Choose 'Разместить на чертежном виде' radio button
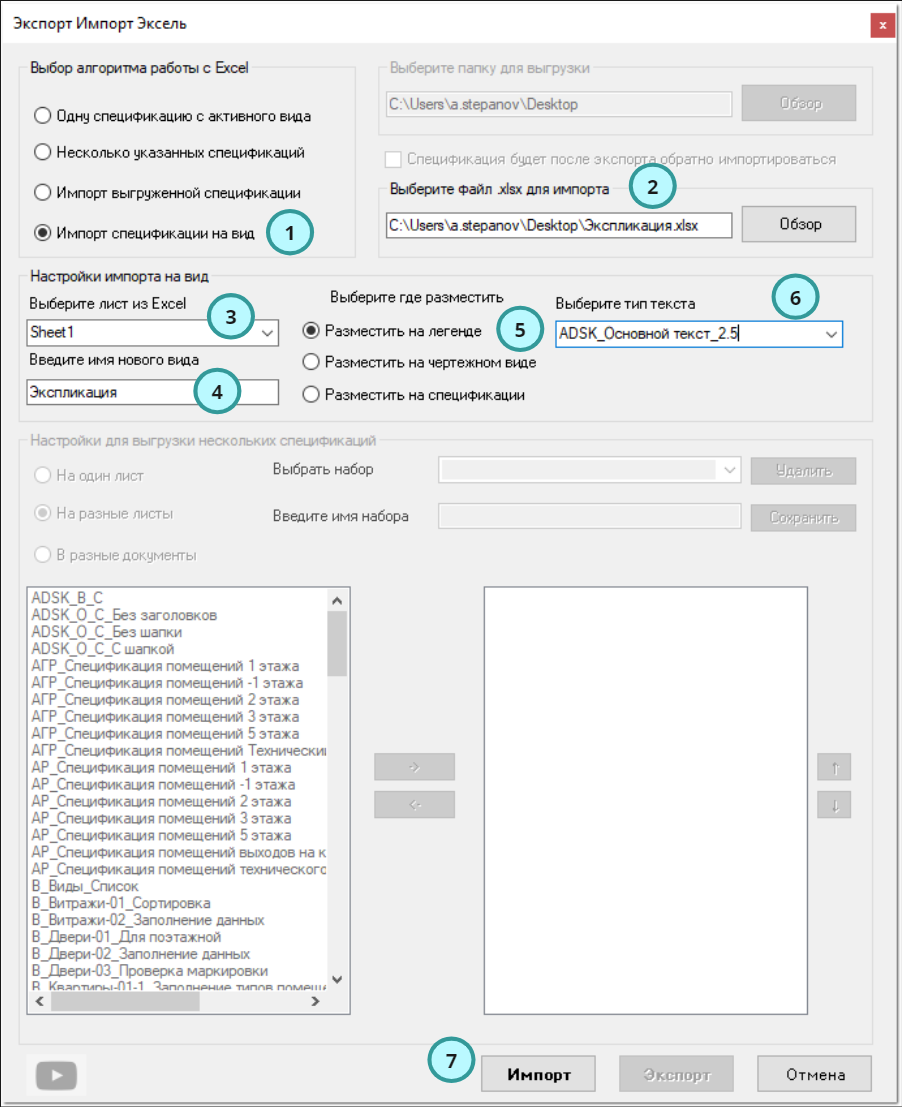The image size is (902, 1107). pyautogui.click(x=419, y=362)
